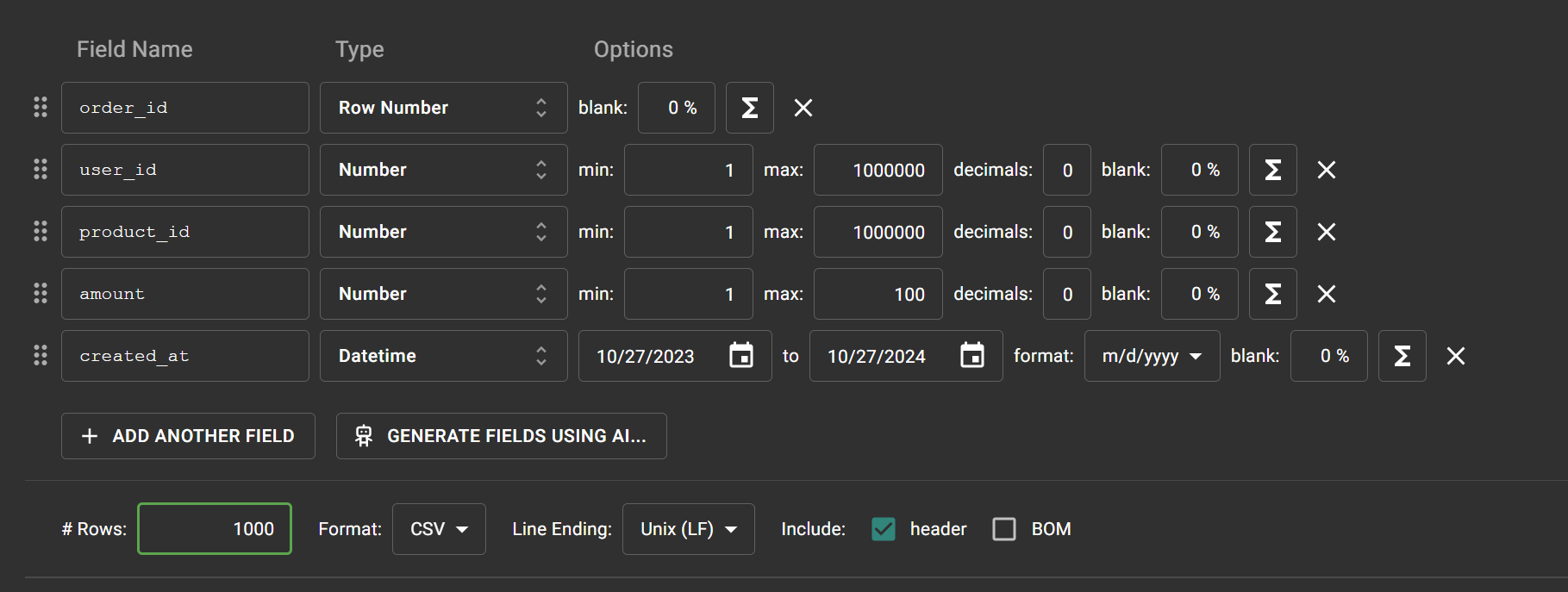Delete the user_id field
This screenshot has width=1568, height=592.
(1327, 170)
